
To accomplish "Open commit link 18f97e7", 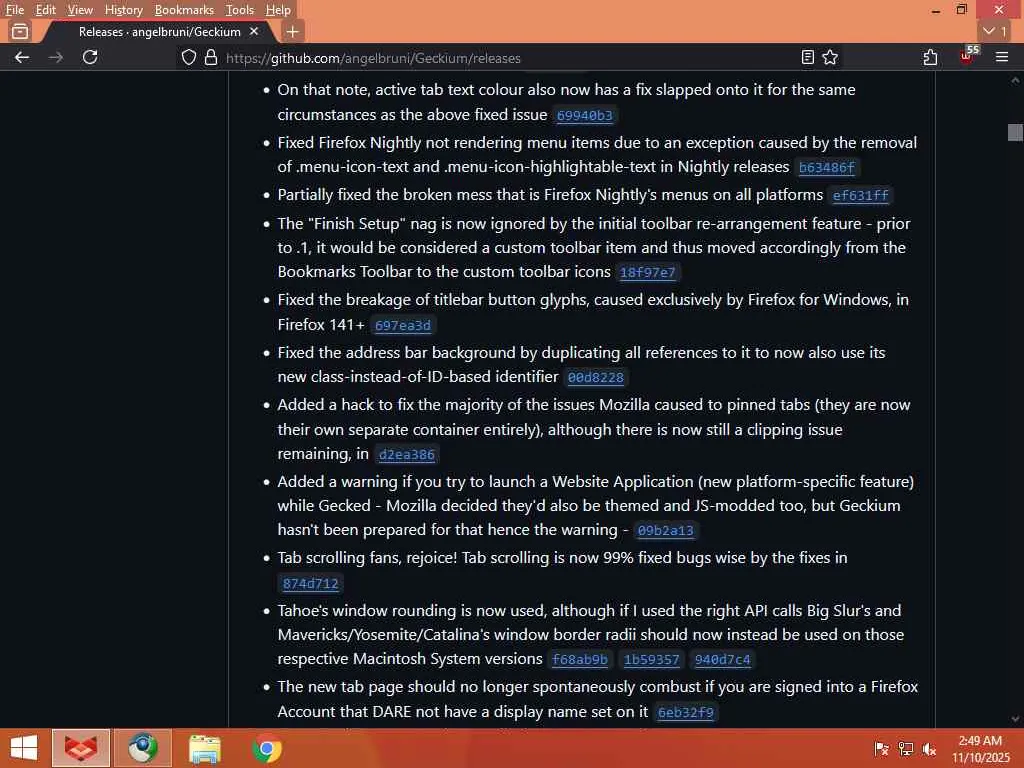I will click(647, 272).
